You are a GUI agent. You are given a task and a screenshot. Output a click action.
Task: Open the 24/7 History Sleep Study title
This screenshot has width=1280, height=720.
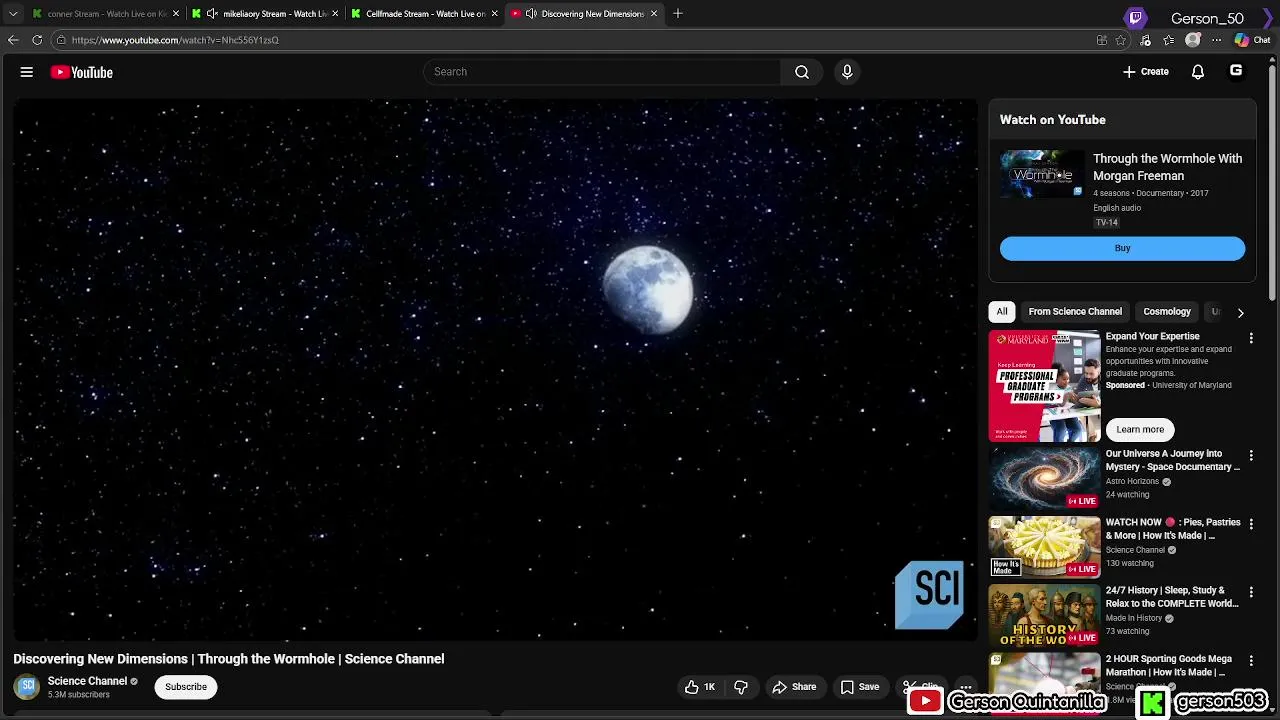tap(1172, 597)
